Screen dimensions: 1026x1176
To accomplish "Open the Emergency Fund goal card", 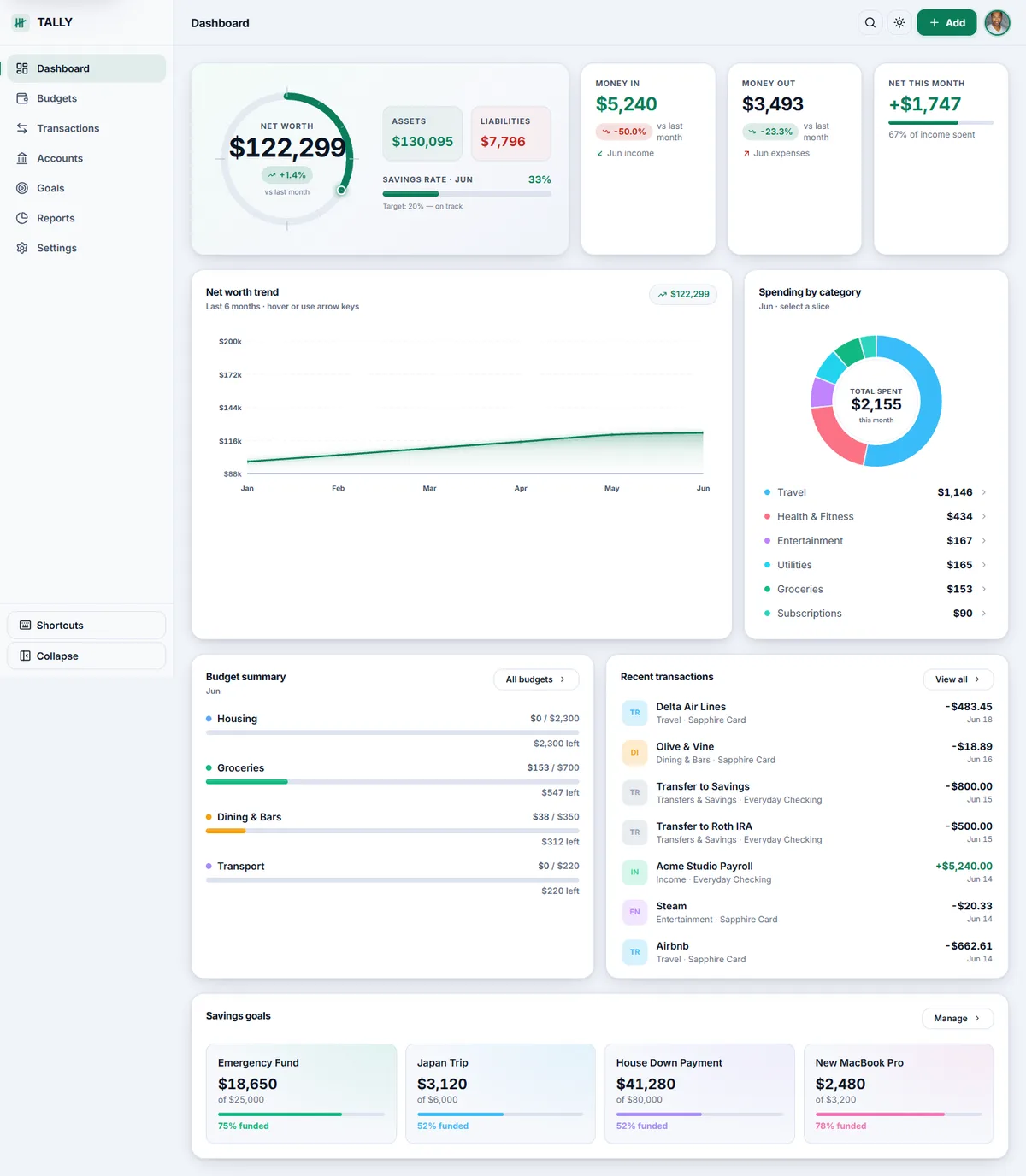I will pos(301,1093).
